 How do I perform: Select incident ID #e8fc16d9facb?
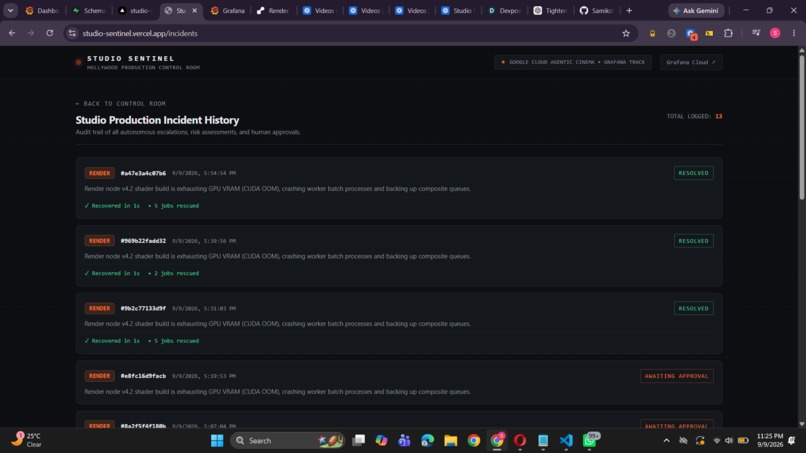pos(143,376)
